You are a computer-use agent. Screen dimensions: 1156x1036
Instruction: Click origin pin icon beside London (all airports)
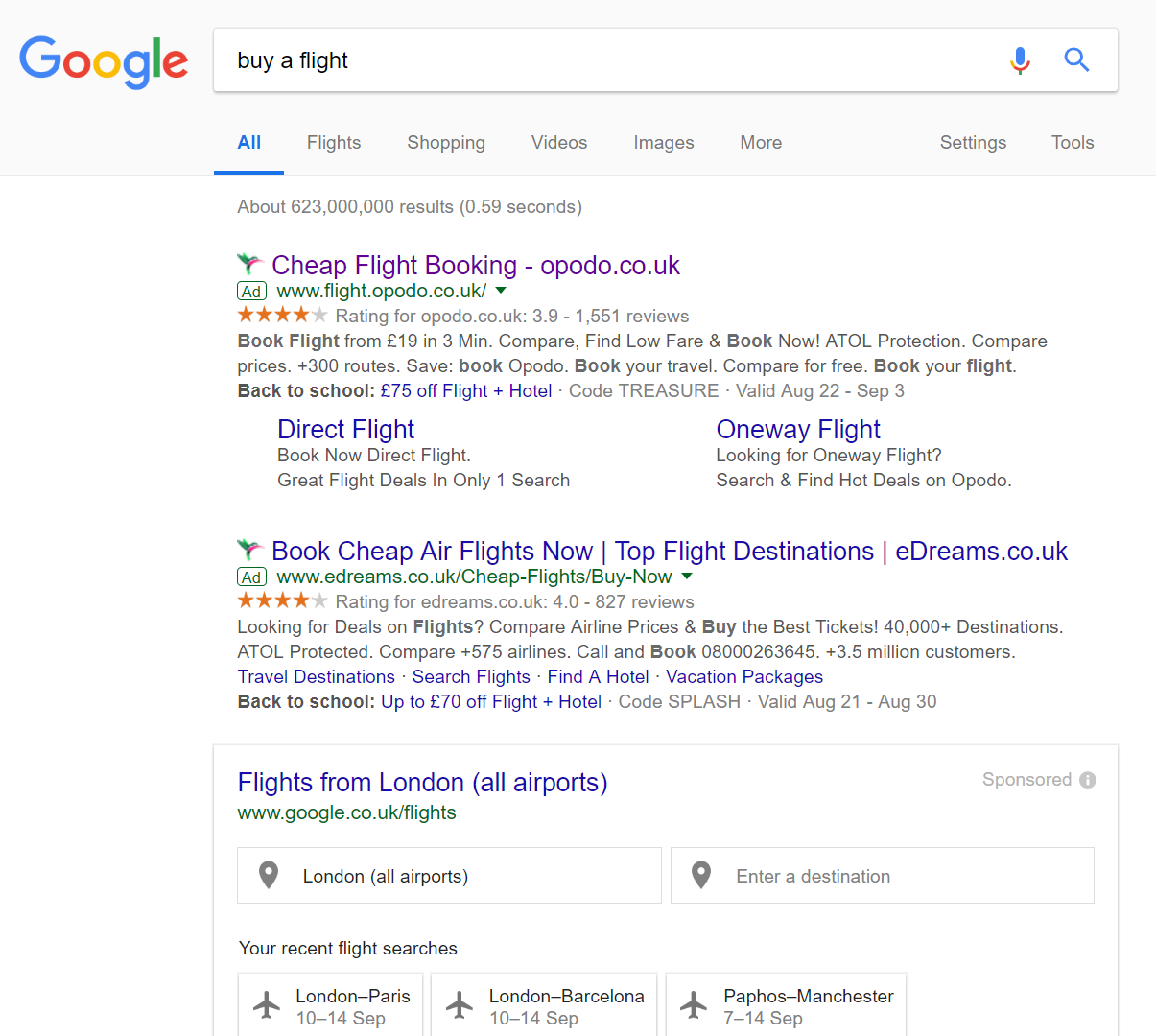[269, 875]
